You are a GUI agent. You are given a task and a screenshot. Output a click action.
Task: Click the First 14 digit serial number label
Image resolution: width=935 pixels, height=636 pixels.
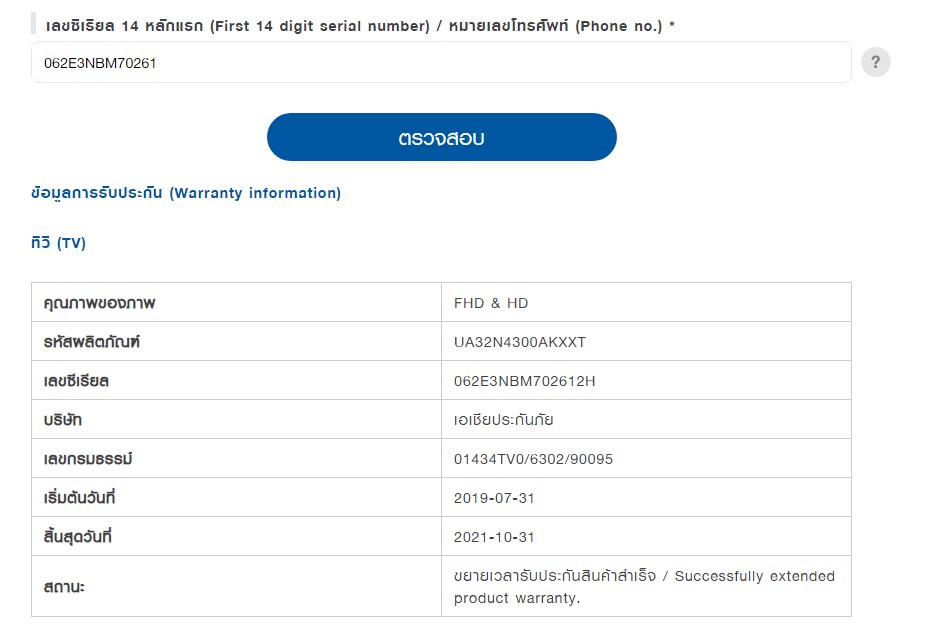click(x=320, y=26)
